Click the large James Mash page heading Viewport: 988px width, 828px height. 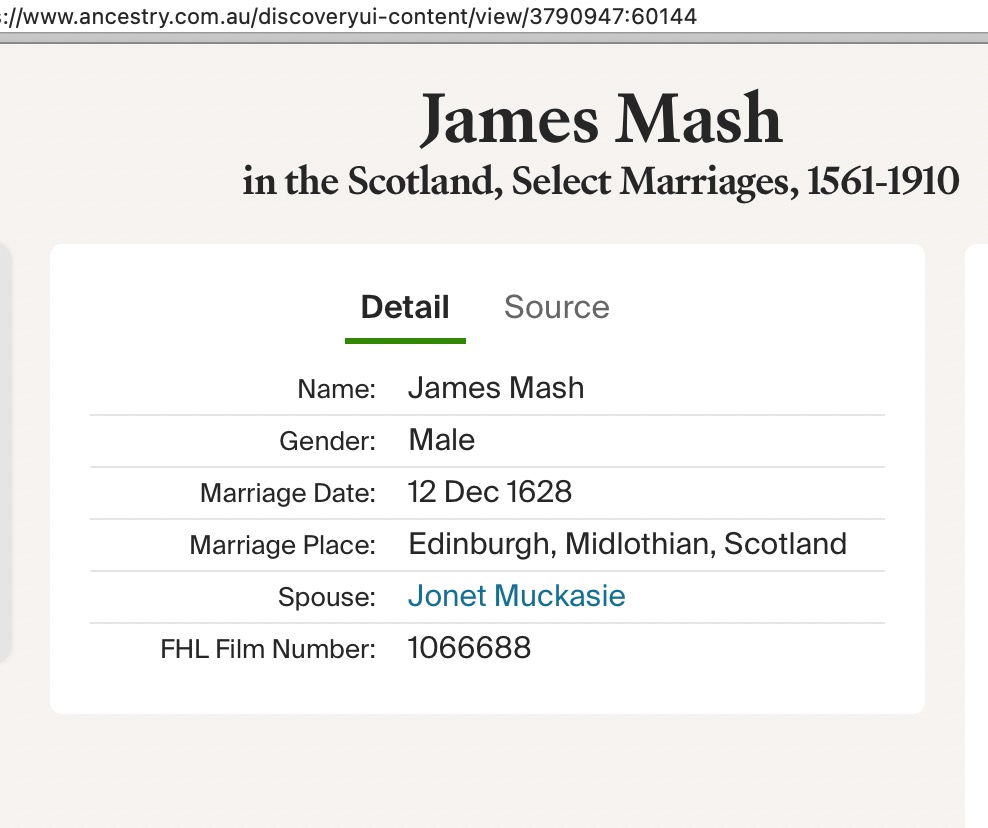click(600, 119)
